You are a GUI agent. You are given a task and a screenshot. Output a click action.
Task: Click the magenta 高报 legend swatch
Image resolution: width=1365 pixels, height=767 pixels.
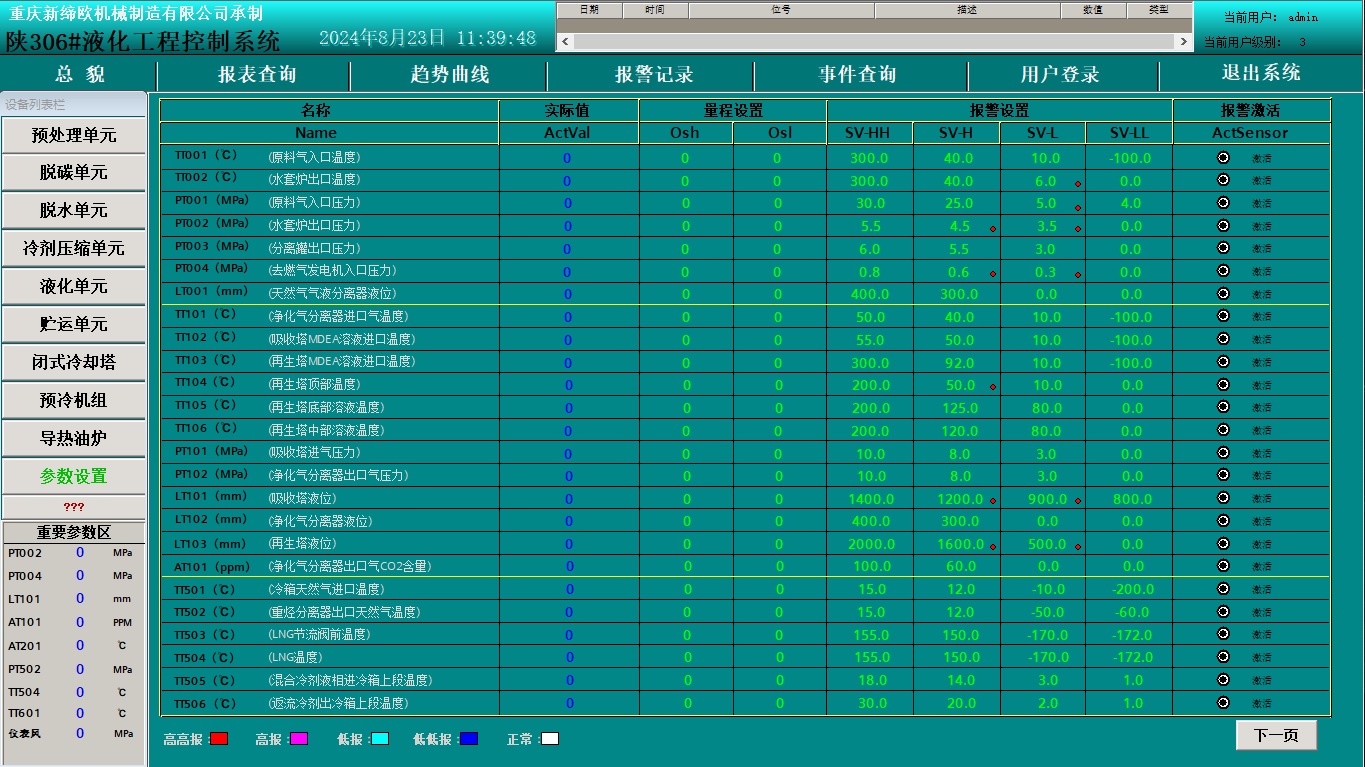click(x=298, y=739)
